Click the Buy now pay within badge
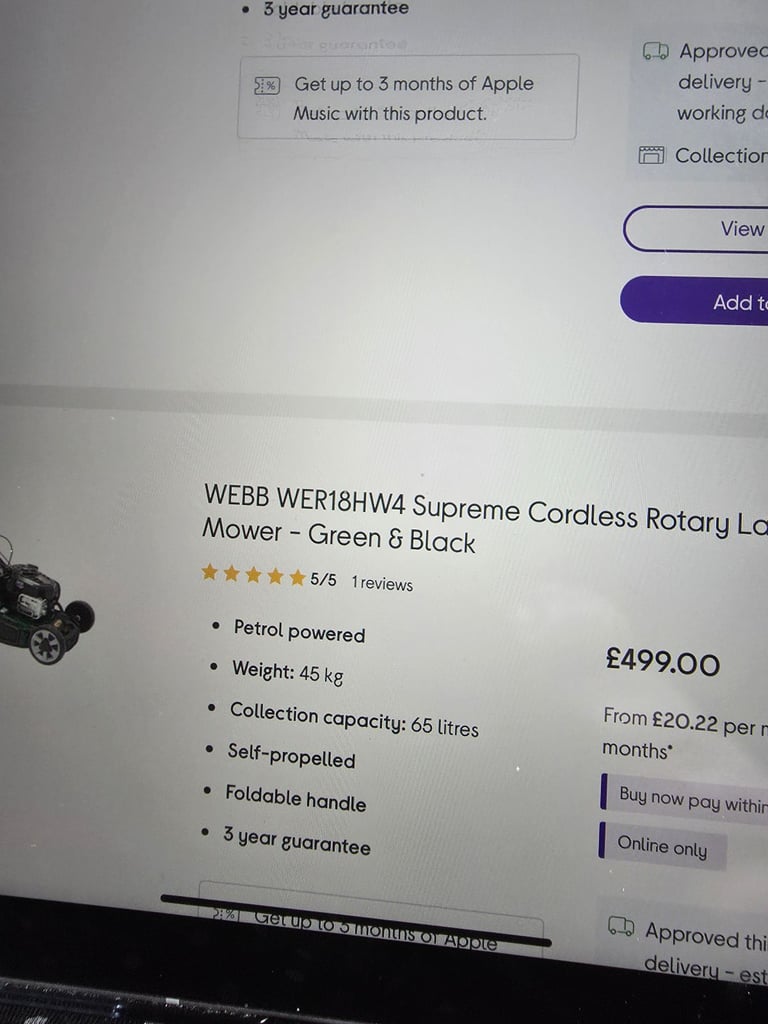This screenshot has width=768, height=1024. tap(684, 799)
